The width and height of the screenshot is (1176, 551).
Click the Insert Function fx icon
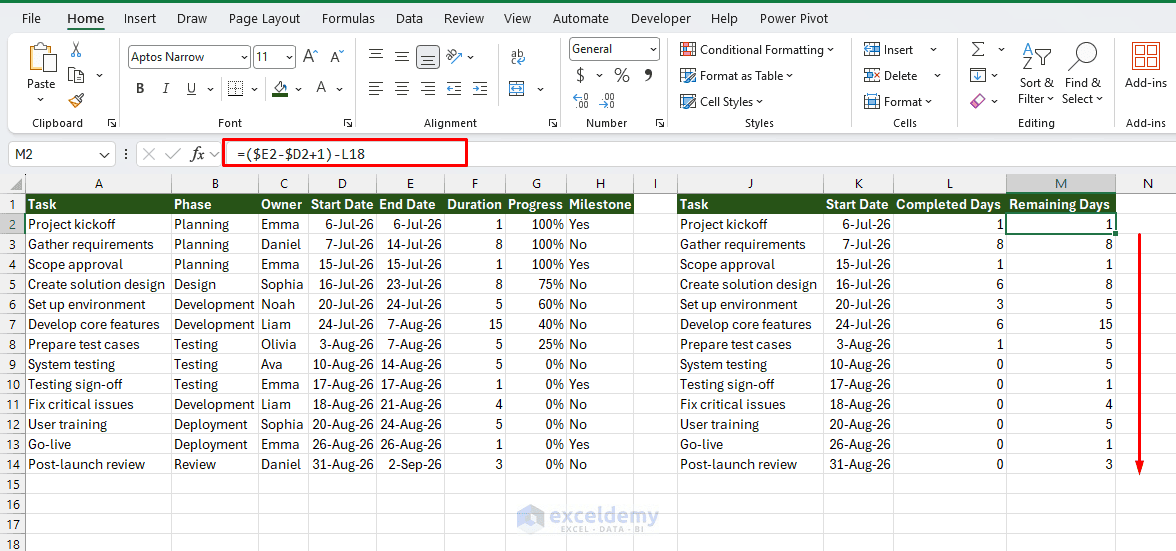197,154
